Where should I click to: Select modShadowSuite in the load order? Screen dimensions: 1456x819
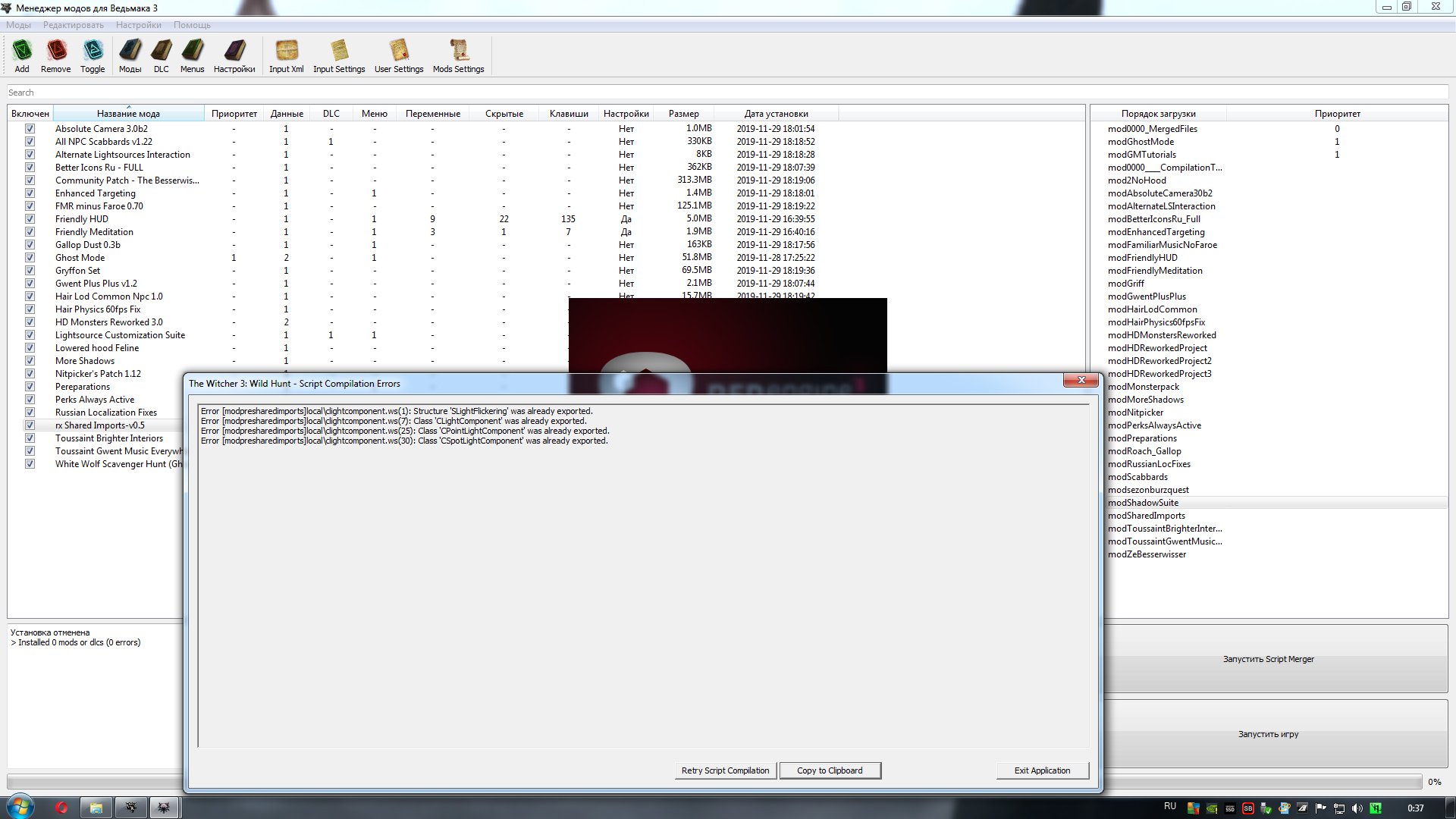point(1143,503)
